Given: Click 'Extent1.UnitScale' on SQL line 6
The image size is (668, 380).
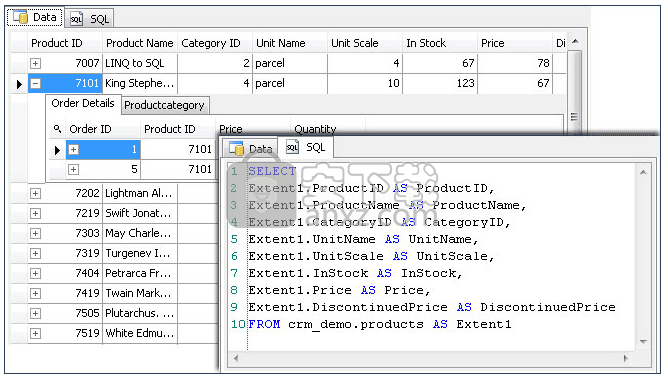Looking at the screenshot, I should pyautogui.click(x=316, y=256).
